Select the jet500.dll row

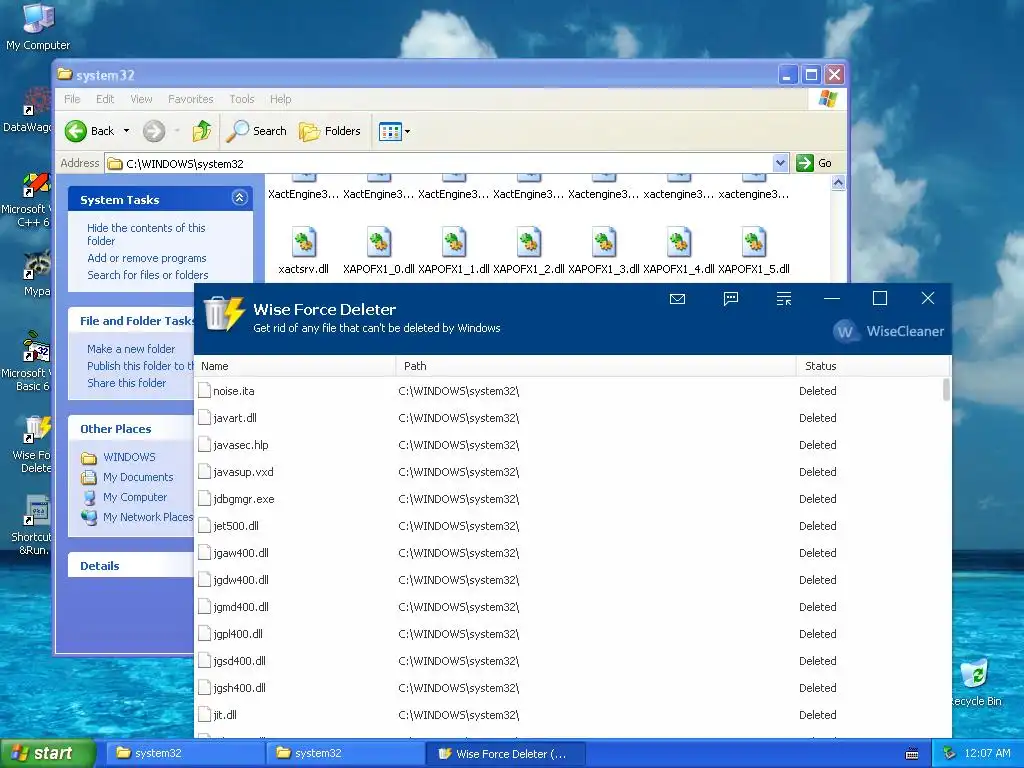pyautogui.click(x=568, y=526)
